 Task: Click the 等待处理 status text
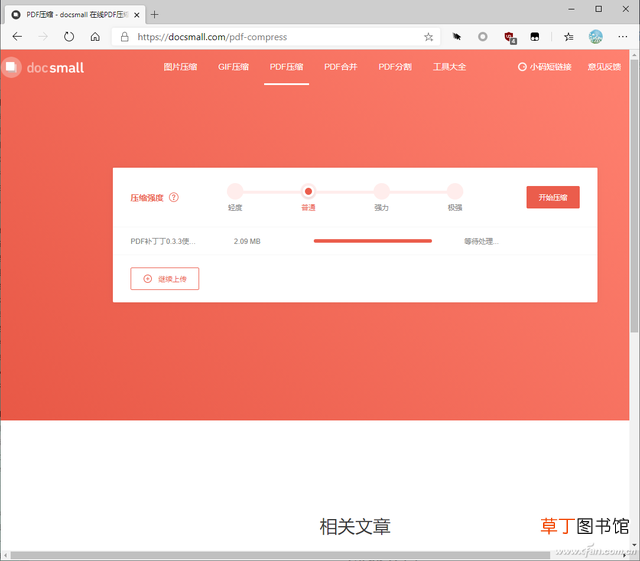[481, 241]
